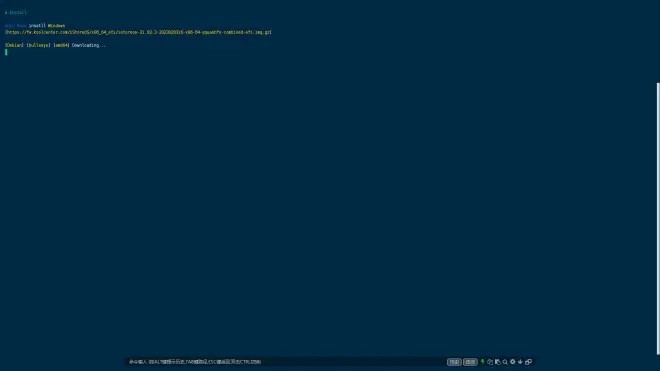The width and height of the screenshot is (660, 371).
Task: Click the "[bullseye]" text in terminal
Action: point(38,45)
